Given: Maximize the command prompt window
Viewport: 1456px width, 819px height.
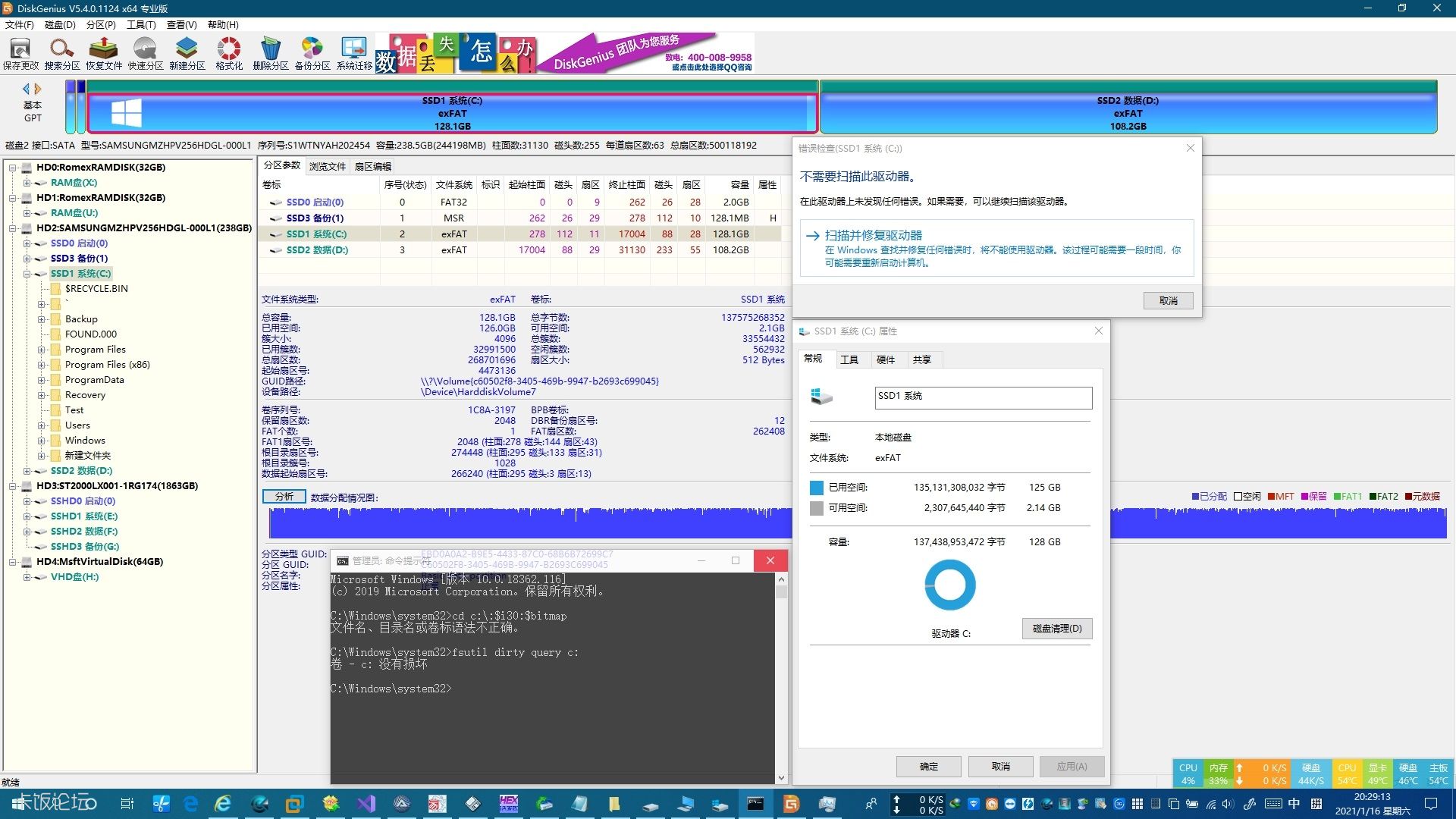Looking at the screenshot, I should [735, 560].
